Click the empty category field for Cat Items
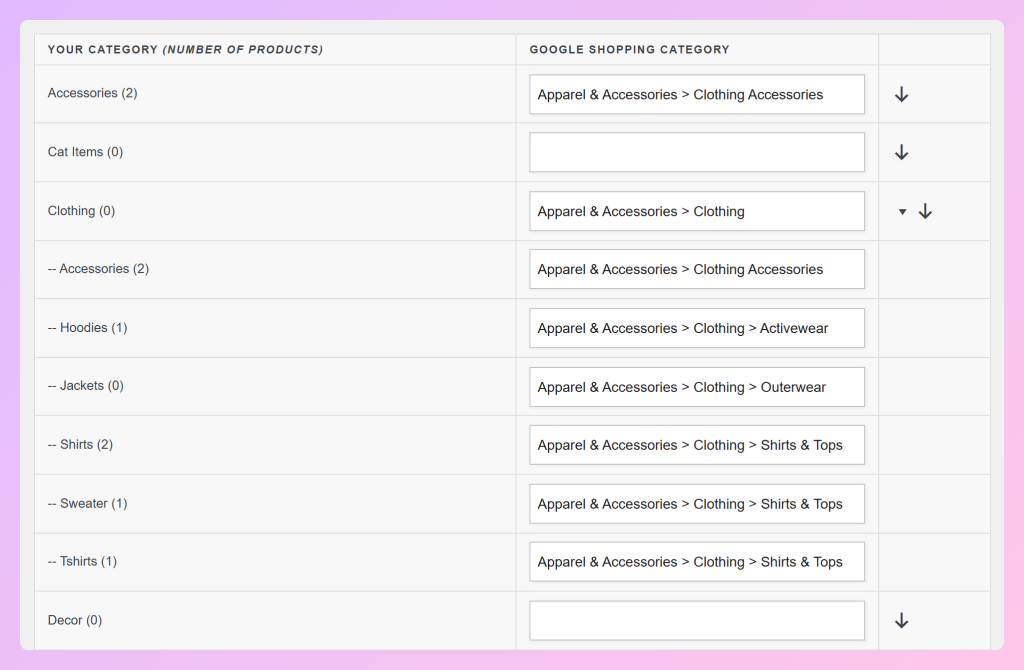This screenshot has height=670, width=1024. (x=697, y=152)
